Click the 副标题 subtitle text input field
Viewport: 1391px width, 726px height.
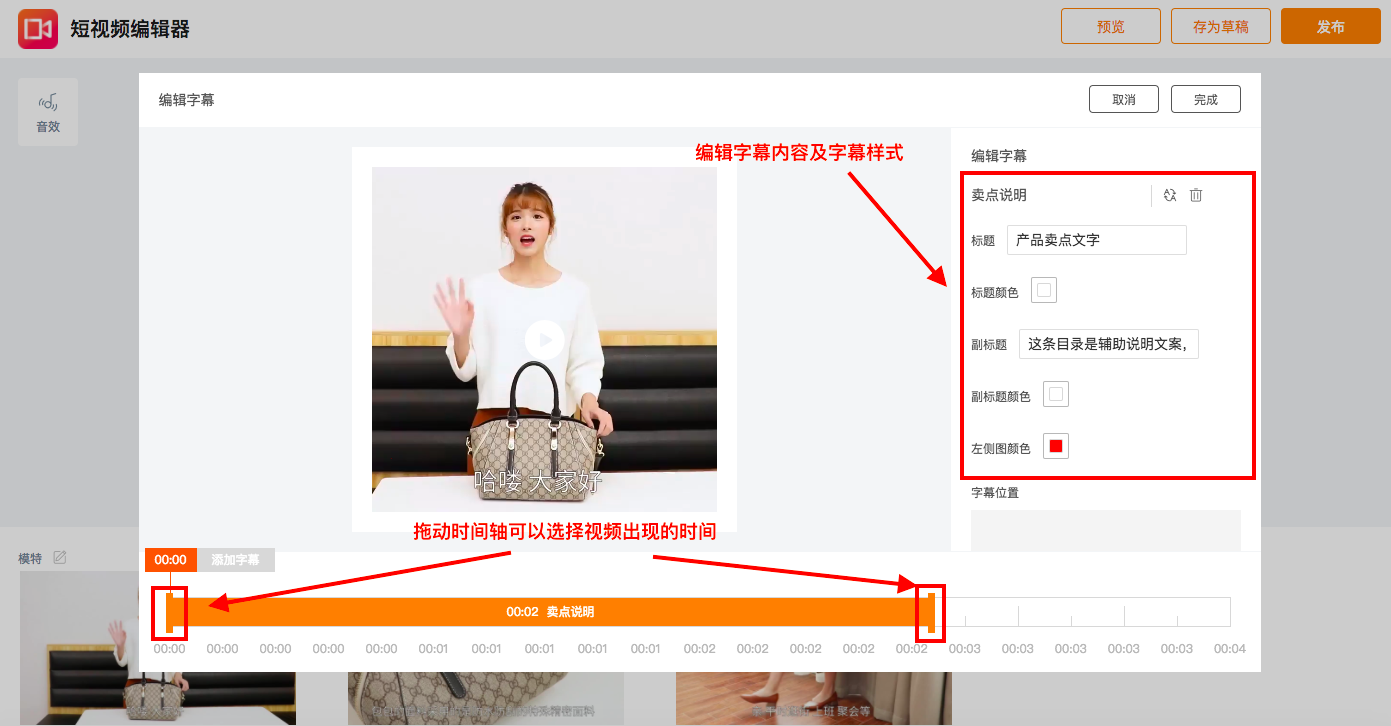click(x=1108, y=344)
